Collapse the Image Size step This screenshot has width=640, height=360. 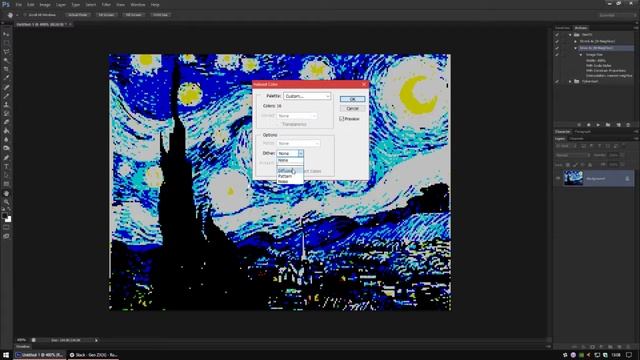point(581,55)
